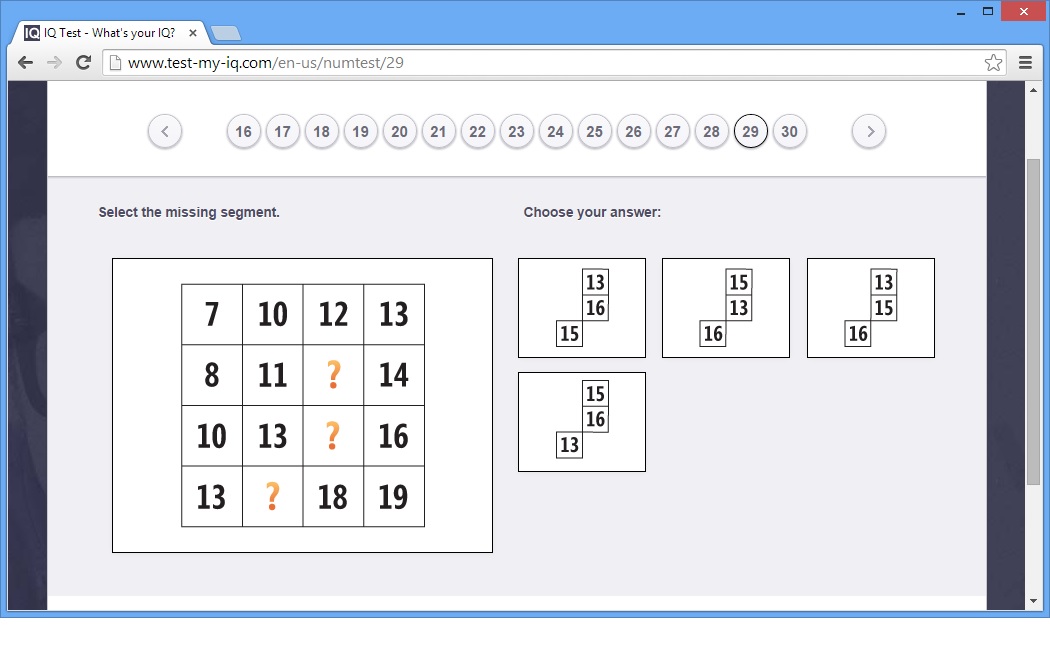Jump to question 20
Screen dimensions: 1050x672
click(x=400, y=131)
